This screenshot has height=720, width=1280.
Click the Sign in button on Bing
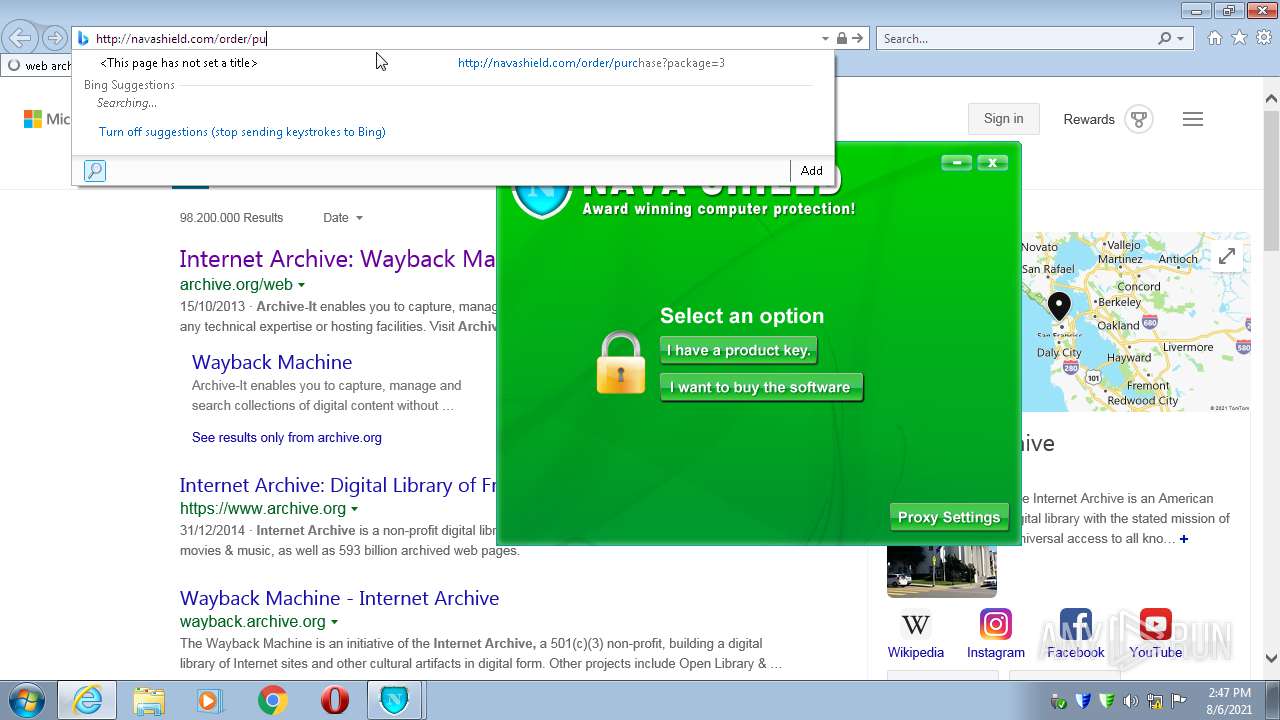coord(1003,119)
